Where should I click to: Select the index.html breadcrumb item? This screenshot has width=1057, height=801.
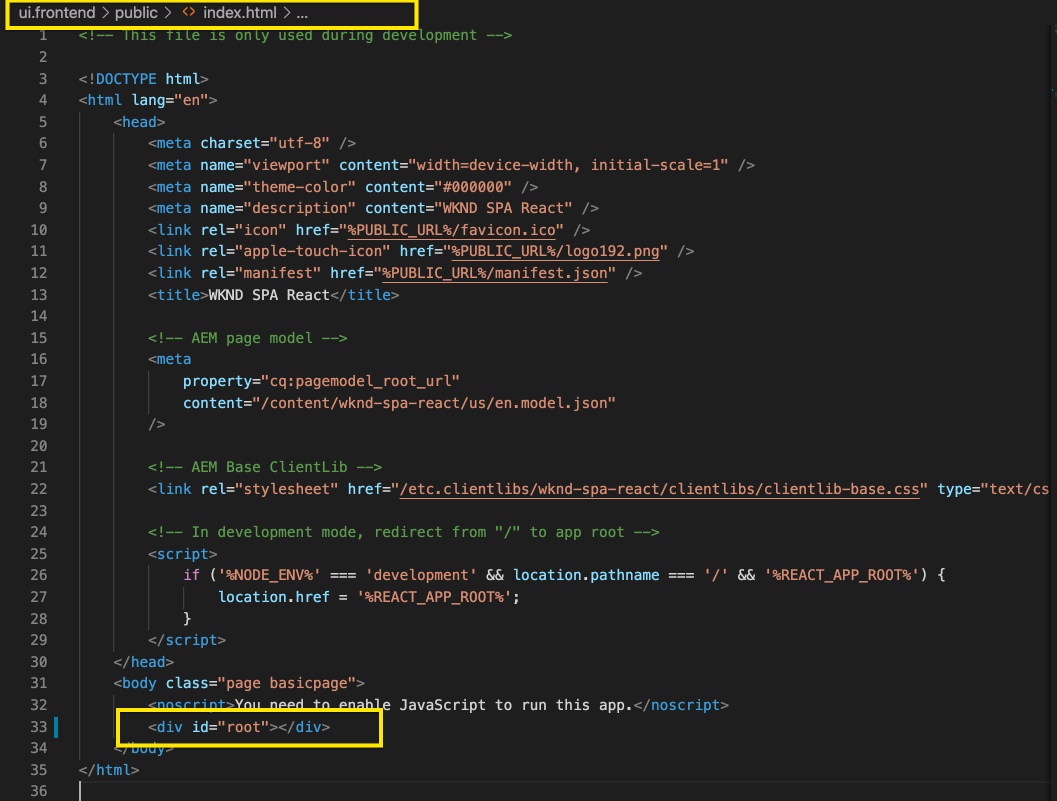click(240, 13)
